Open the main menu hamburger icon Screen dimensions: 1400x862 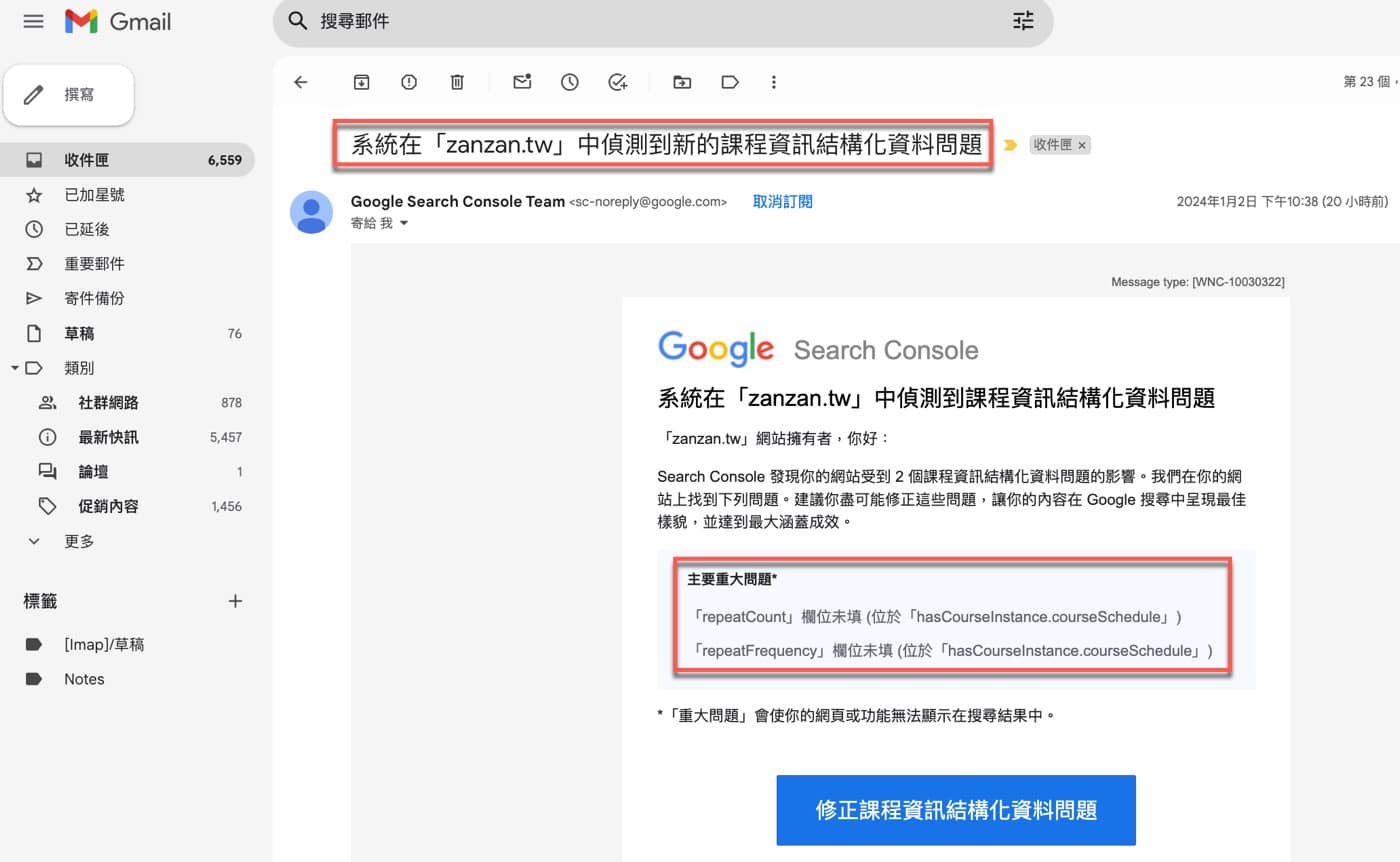coord(33,21)
